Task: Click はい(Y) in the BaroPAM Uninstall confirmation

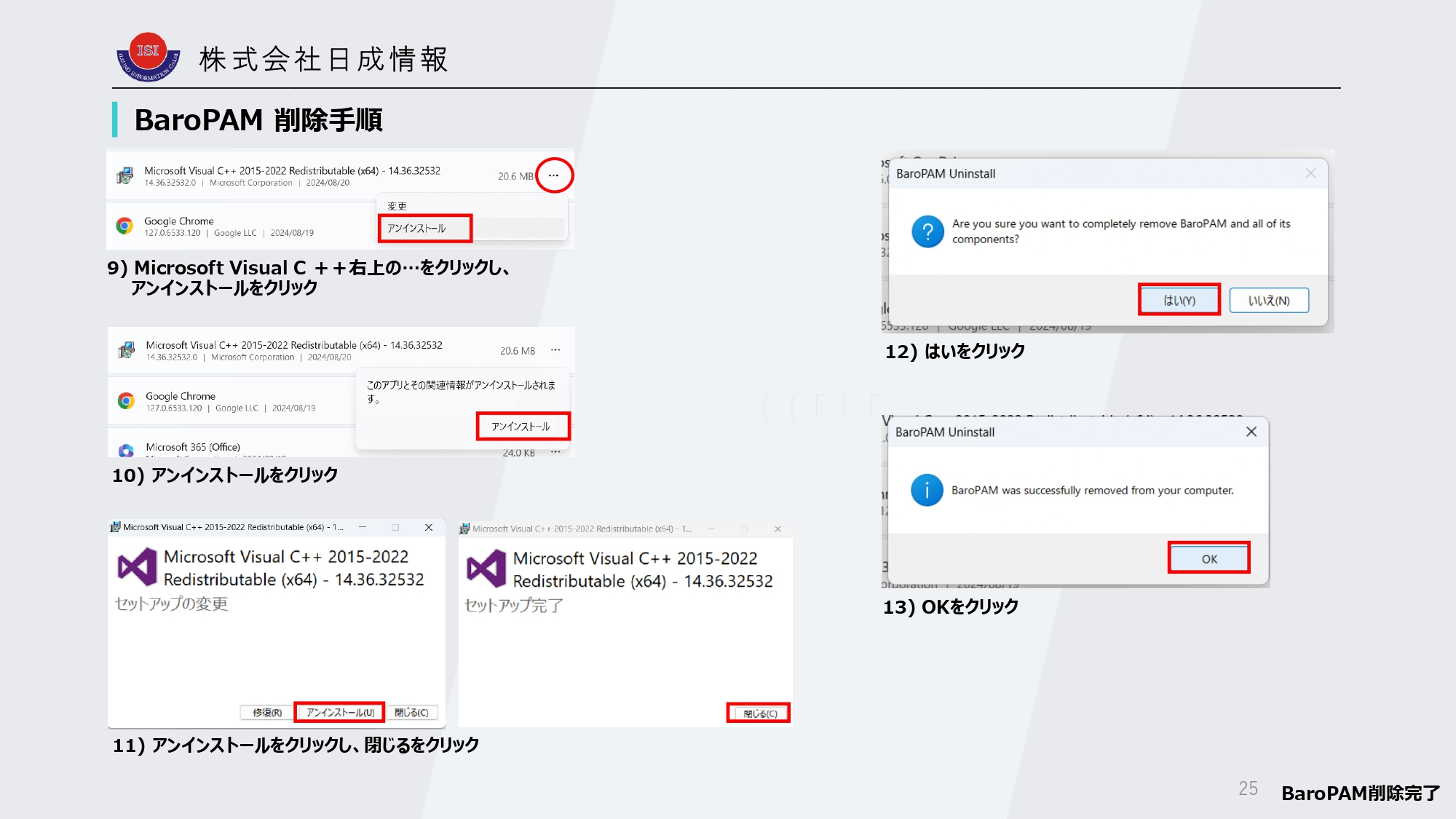Action: tap(1179, 300)
